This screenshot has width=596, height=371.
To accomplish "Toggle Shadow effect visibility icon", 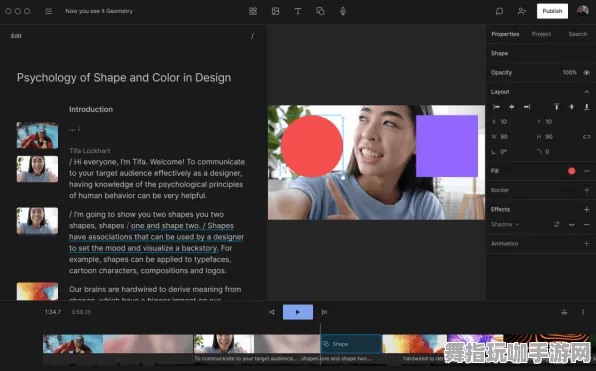I will click(x=571, y=225).
